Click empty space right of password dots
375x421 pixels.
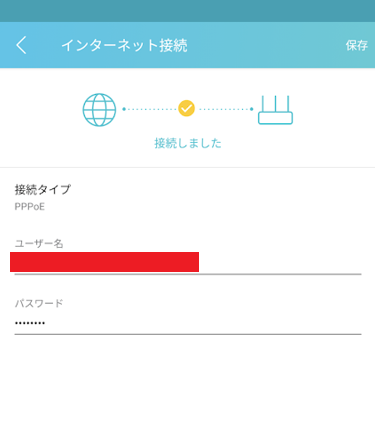203,323
